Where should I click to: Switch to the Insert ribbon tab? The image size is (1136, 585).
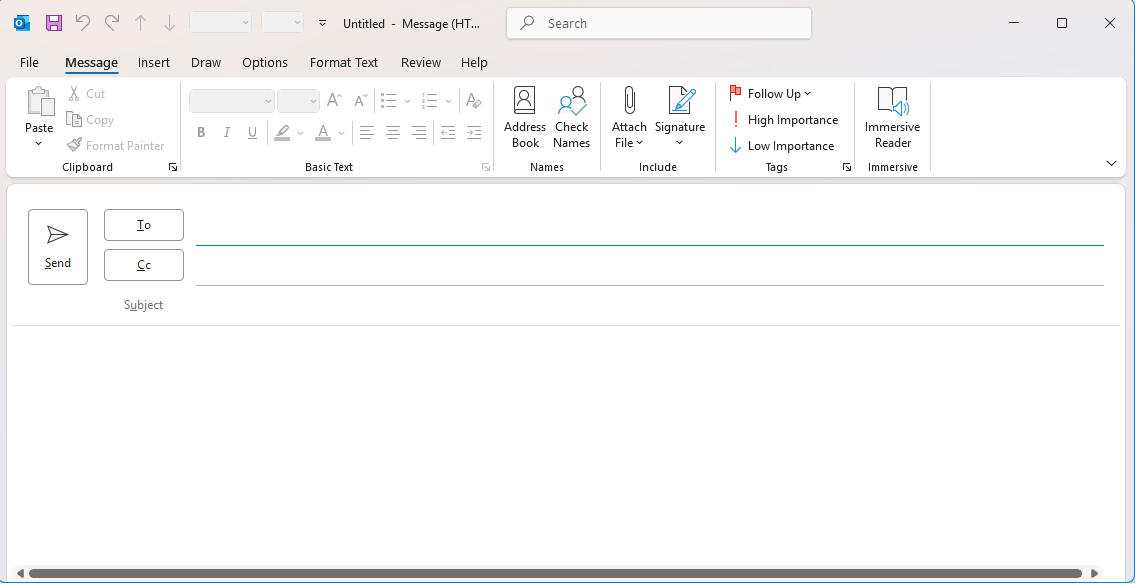click(x=154, y=62)
